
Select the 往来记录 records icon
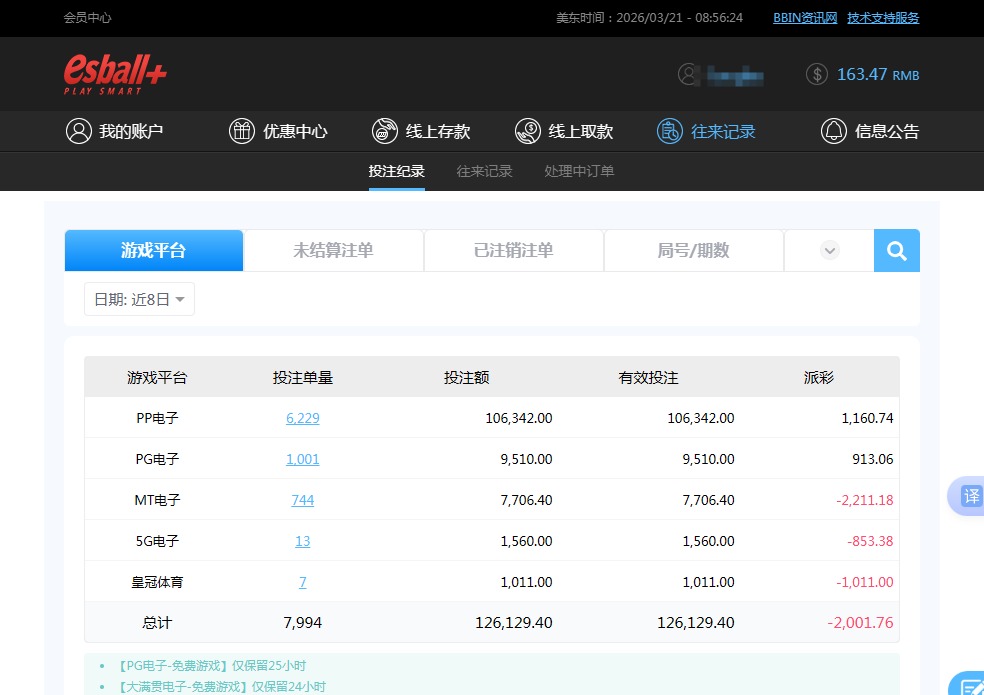[669, 131]
